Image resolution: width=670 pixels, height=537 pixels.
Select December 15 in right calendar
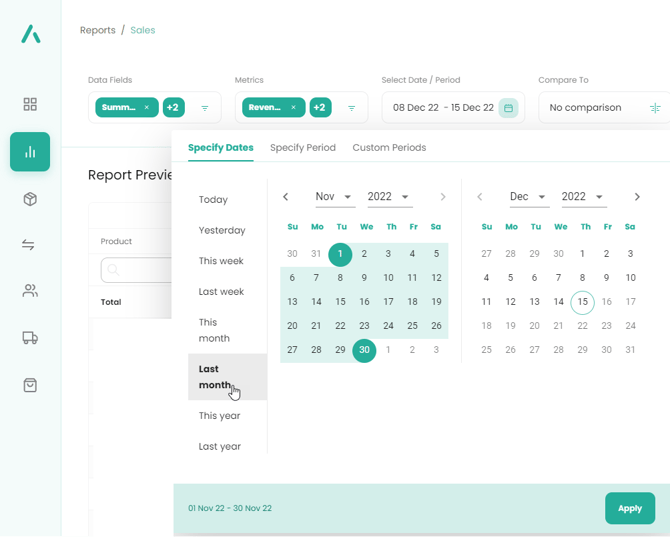click(582, 302)
